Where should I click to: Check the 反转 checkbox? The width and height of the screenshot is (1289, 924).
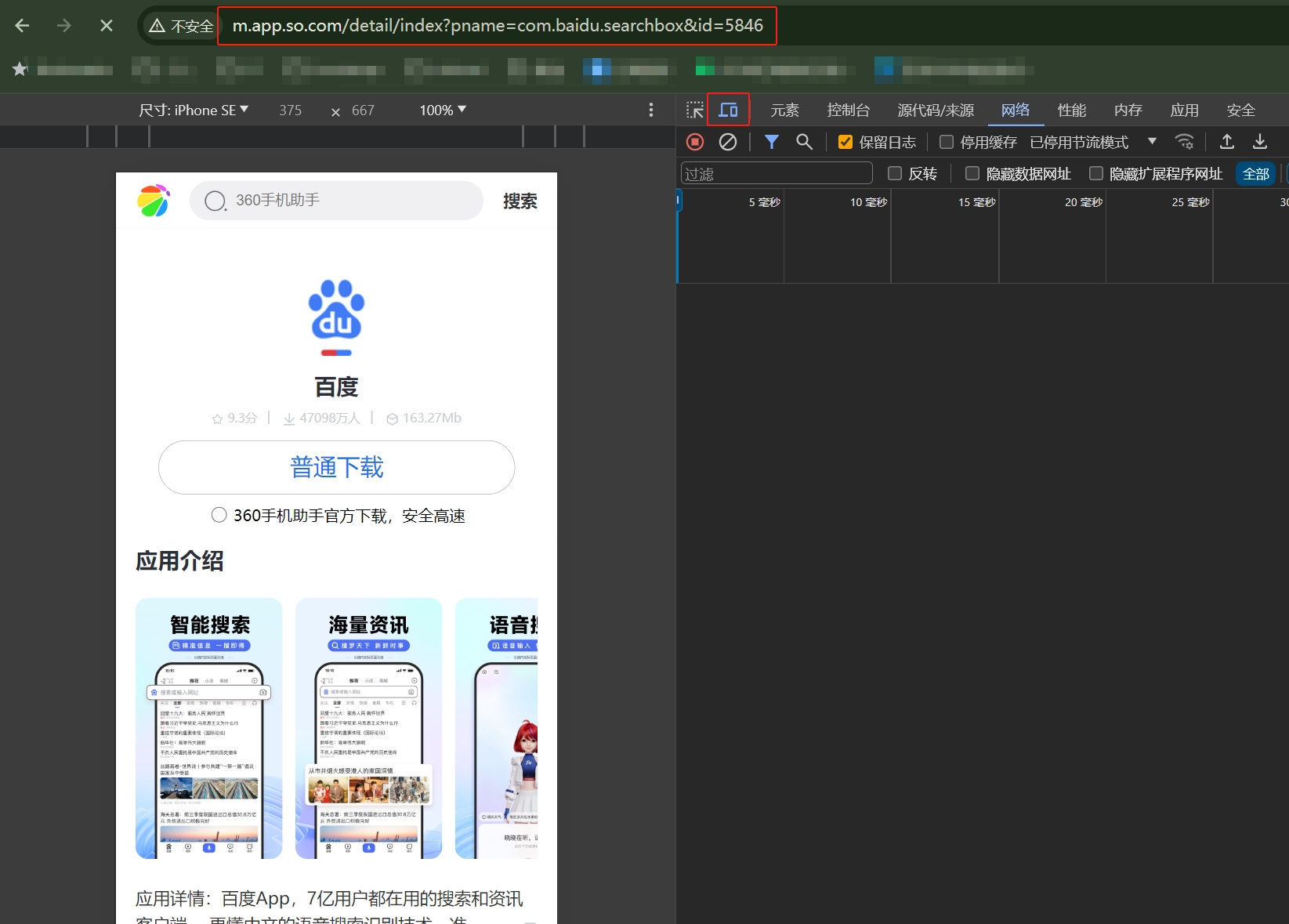point(895,173)
